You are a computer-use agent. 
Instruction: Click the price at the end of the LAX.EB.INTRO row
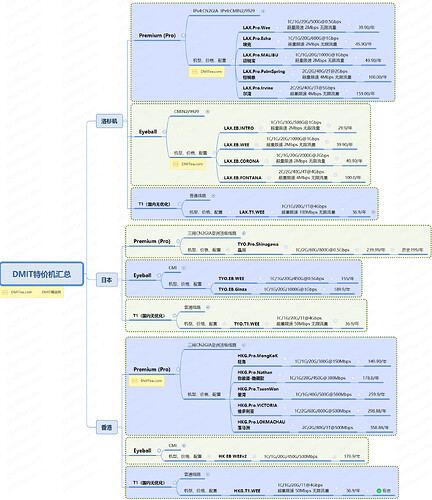(345, 128)
